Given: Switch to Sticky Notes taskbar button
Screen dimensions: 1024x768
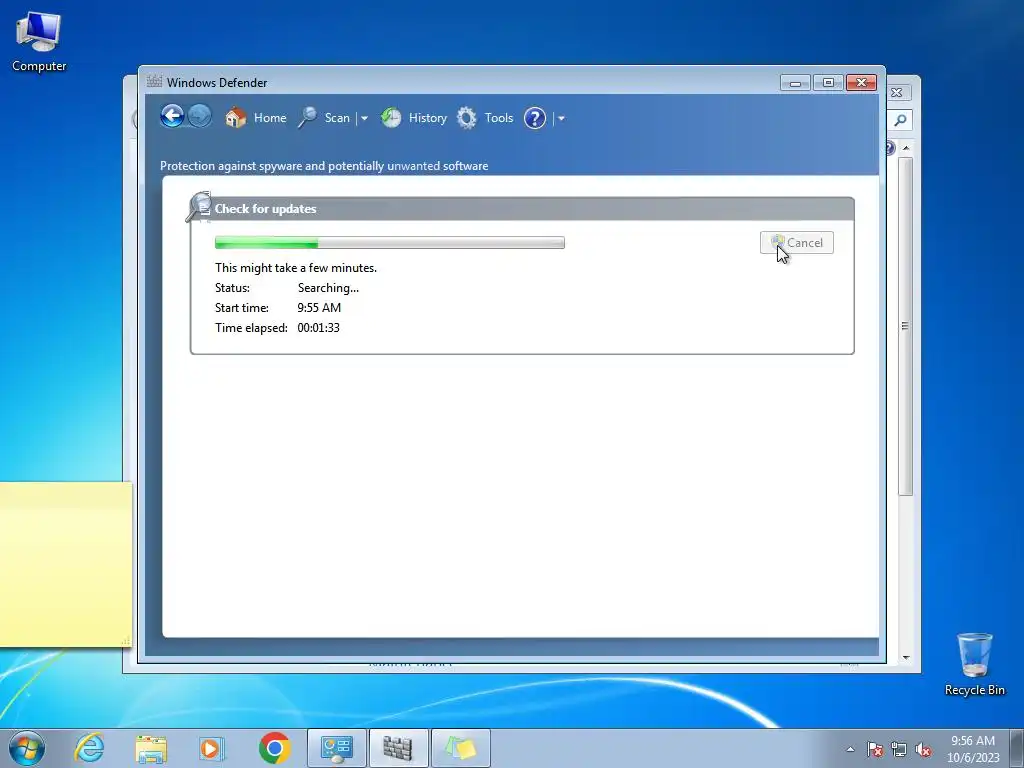Looking at the screenshot, I should tap(460, 748).
